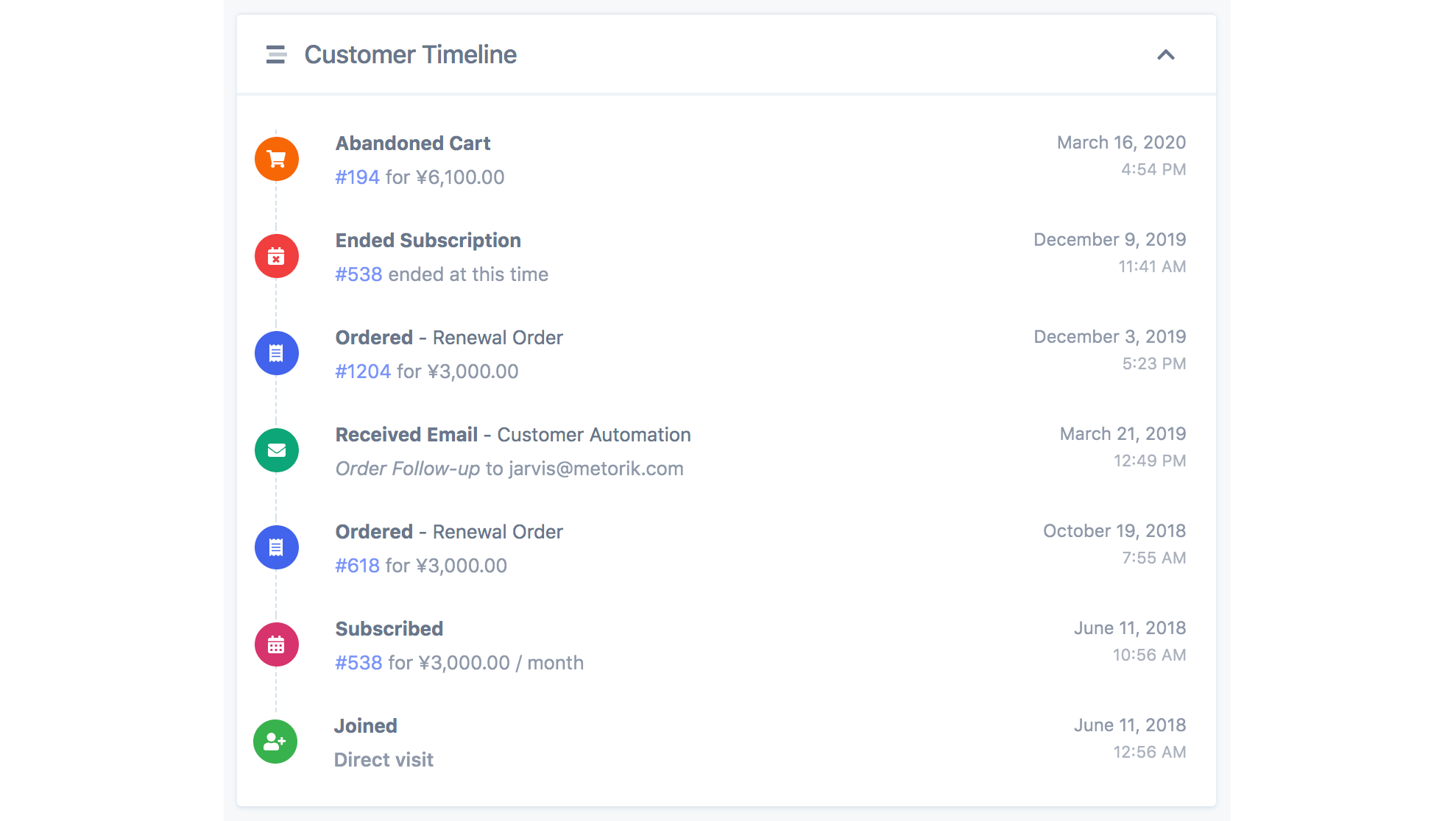Open the green Received Email envelope icon

[x=276, y=449]
